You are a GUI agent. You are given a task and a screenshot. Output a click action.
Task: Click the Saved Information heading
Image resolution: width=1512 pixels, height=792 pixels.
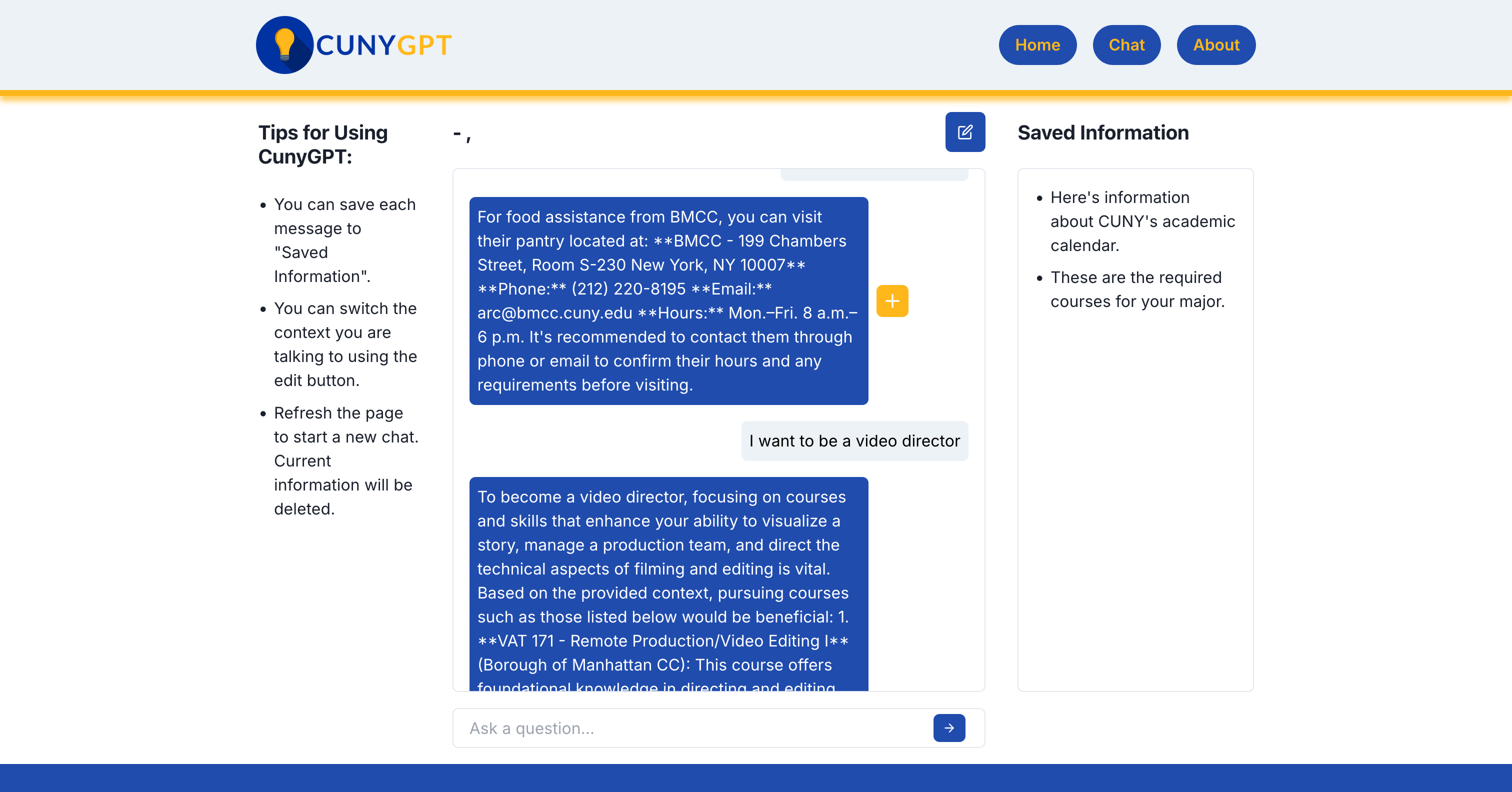pos(1102,132)
